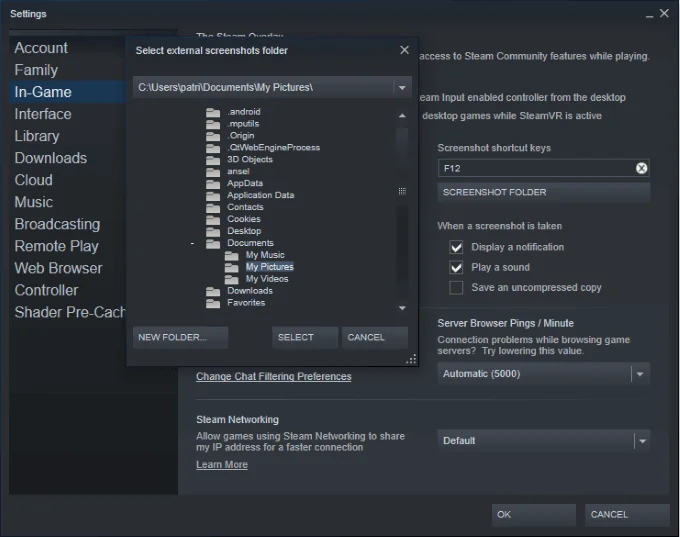Open the Controller settings section
Screen dimensions: 680x537
click(x=46, y=290)
